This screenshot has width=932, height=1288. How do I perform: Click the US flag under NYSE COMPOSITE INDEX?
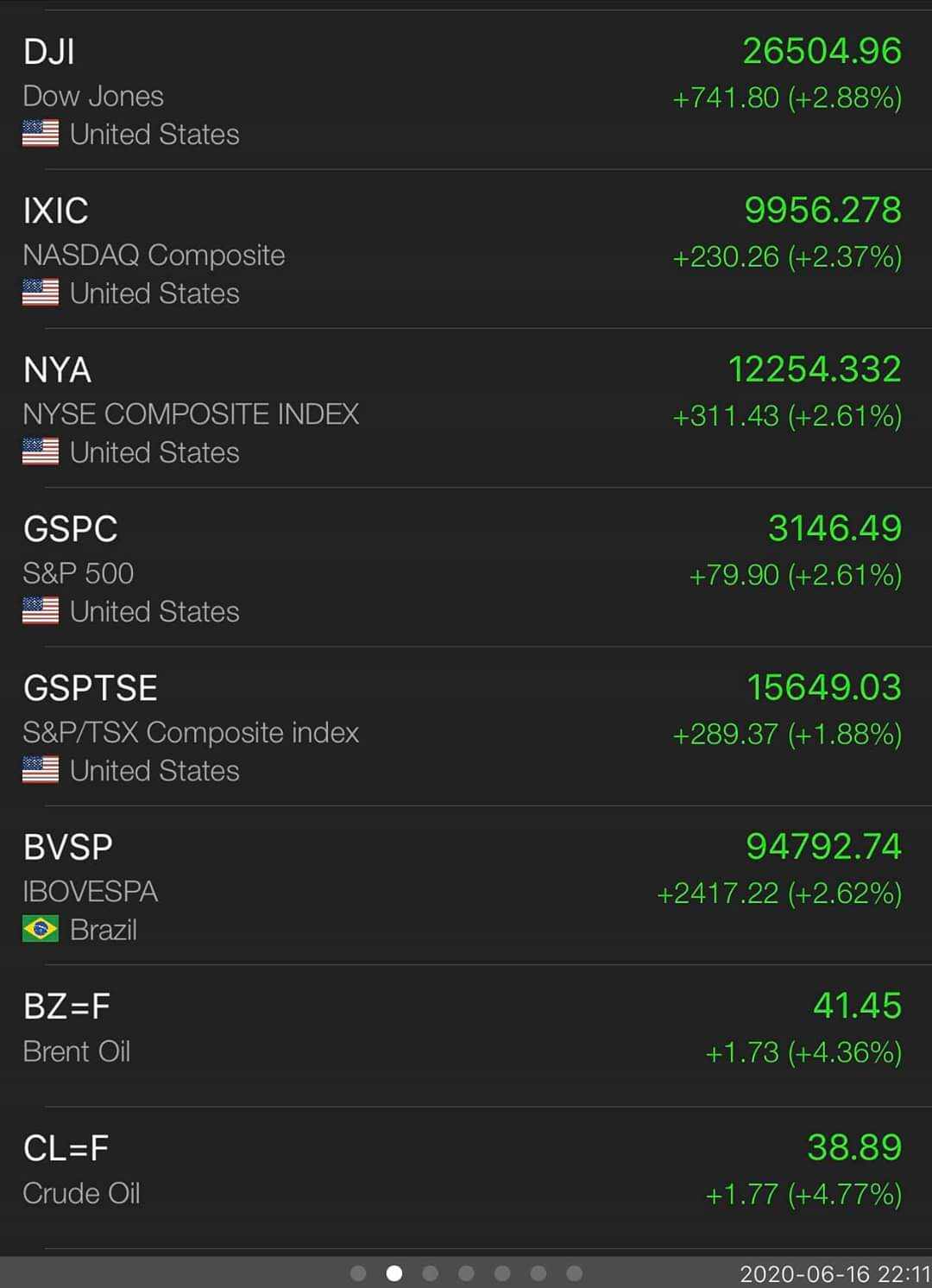(x=41, y=451)
